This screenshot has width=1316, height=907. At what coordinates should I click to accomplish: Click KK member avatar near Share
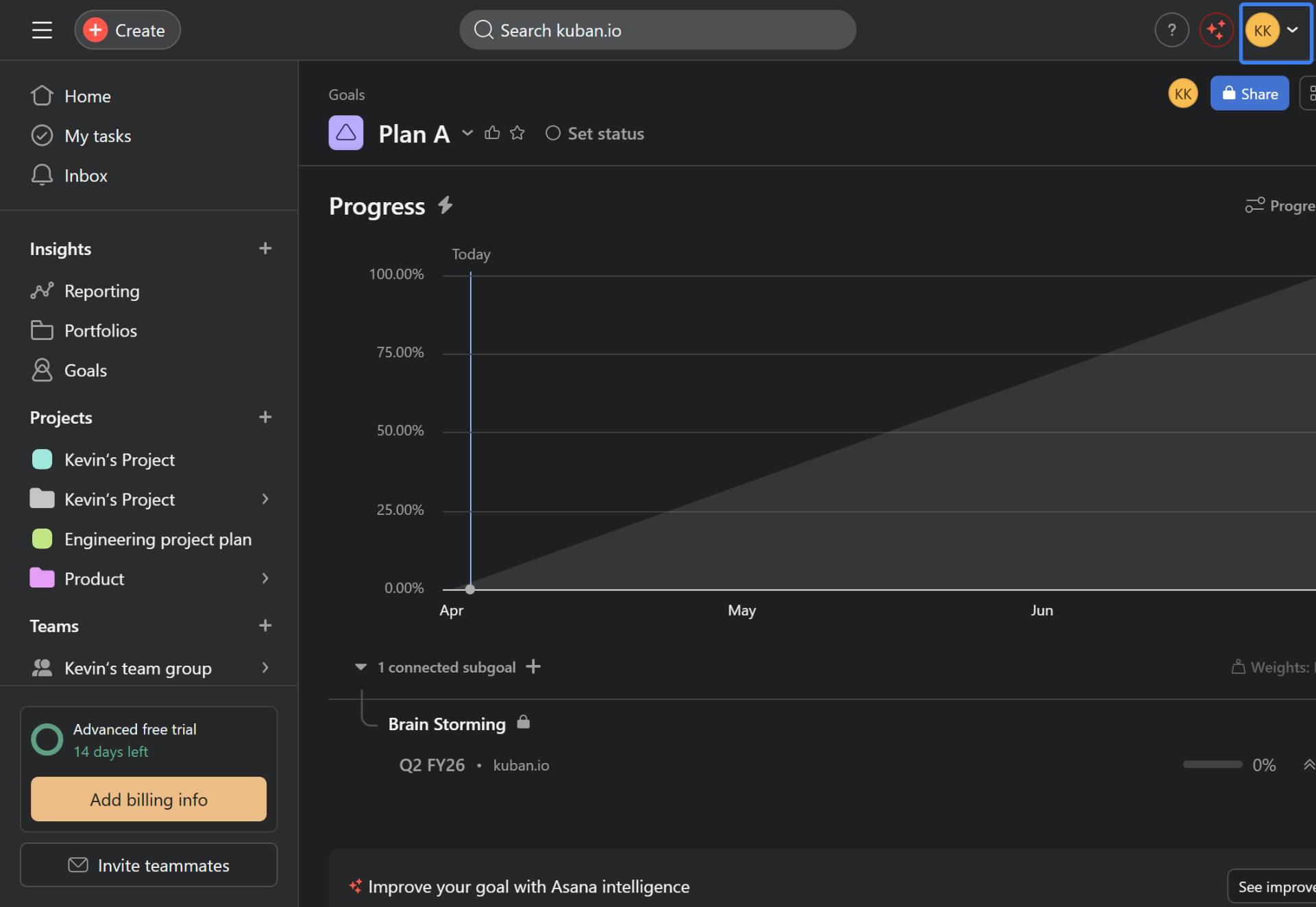pyautogui.click(x=1183, y=94)
